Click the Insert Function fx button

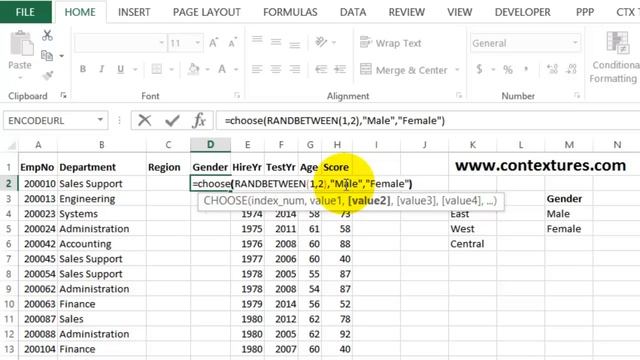tap(199, 120)
